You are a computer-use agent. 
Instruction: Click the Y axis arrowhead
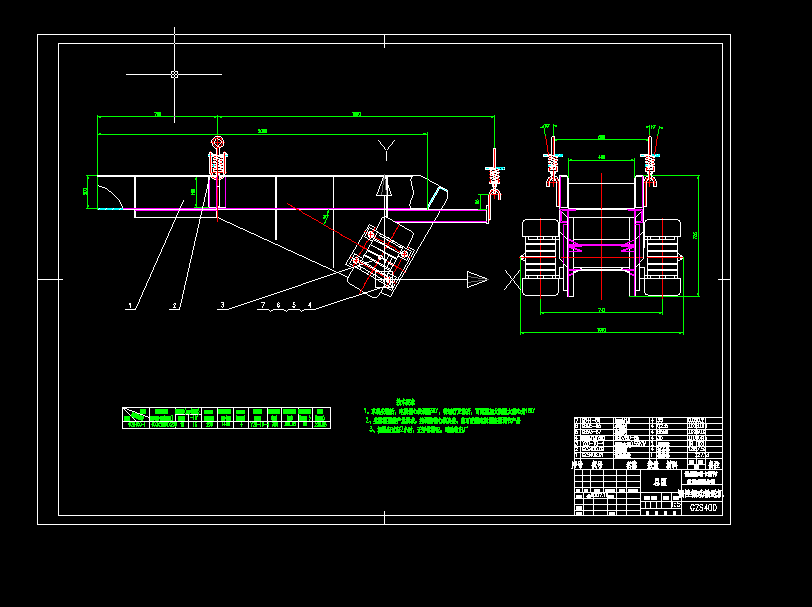[384, 186]
